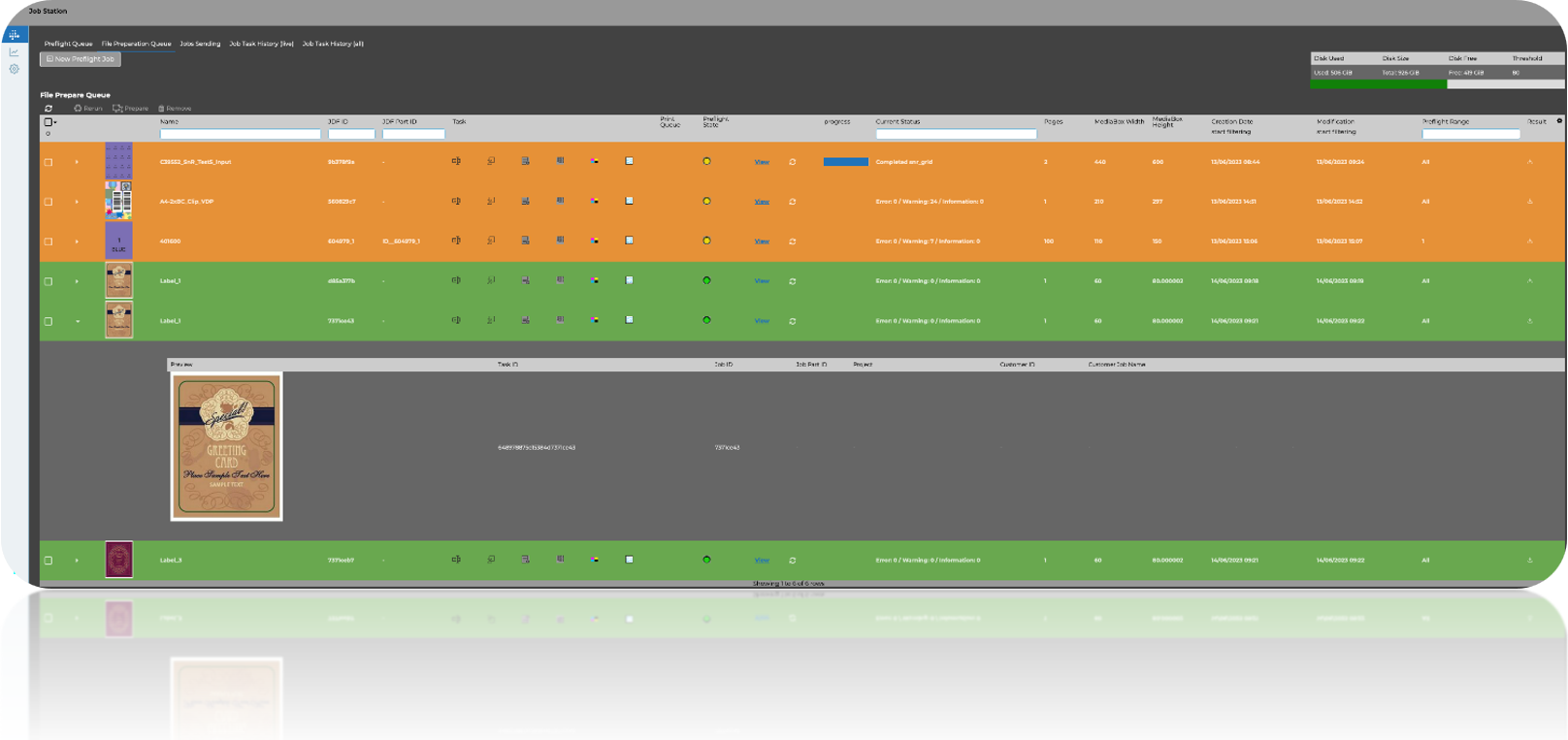Open the Jobs Sending tab
1568x740 pixels.
(x=200, y=44)
